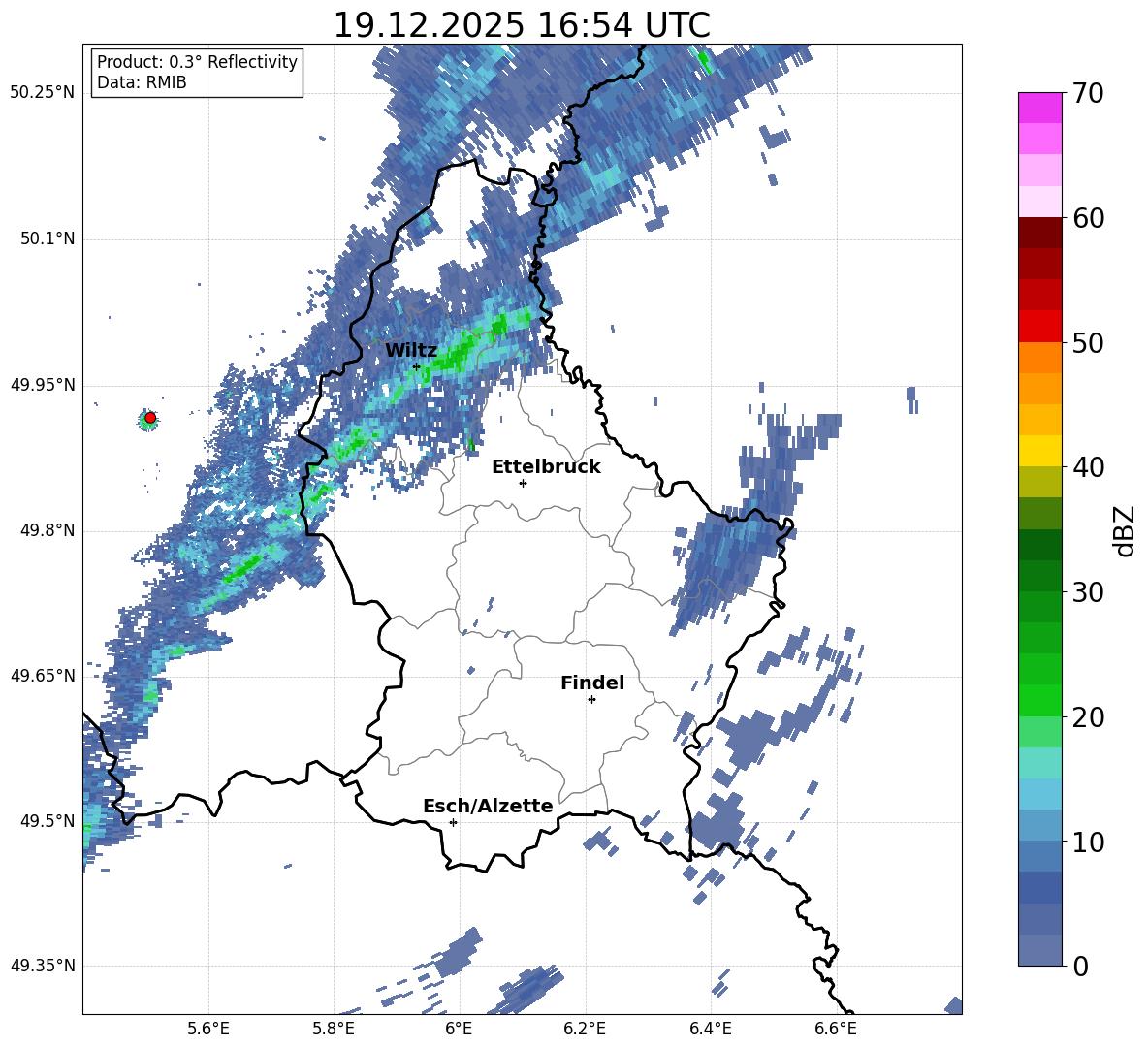The width and height of the screenshot is (1148, 1048).
Task: Pick the magenta top colorbar segment
Action: pyautogui.click(x=1039, y=108)
